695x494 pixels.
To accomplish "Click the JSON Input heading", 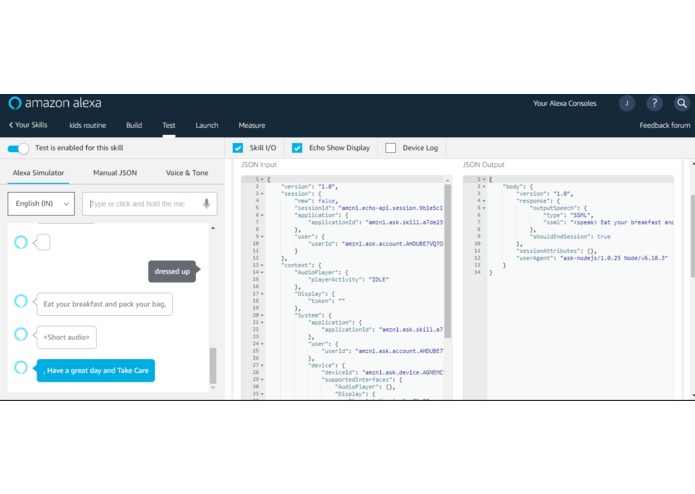I will coord(258,165).
